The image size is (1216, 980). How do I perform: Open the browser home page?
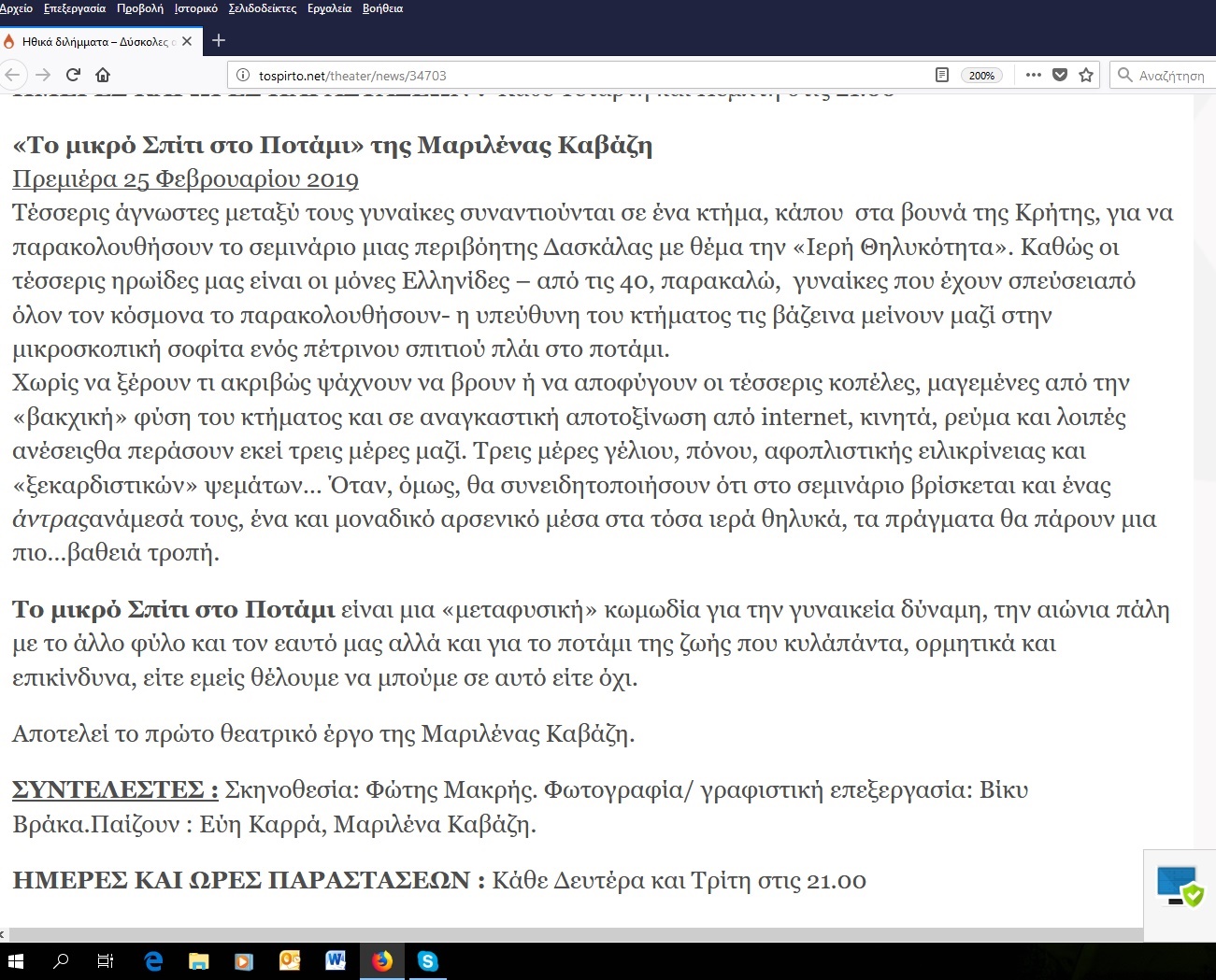103,75
